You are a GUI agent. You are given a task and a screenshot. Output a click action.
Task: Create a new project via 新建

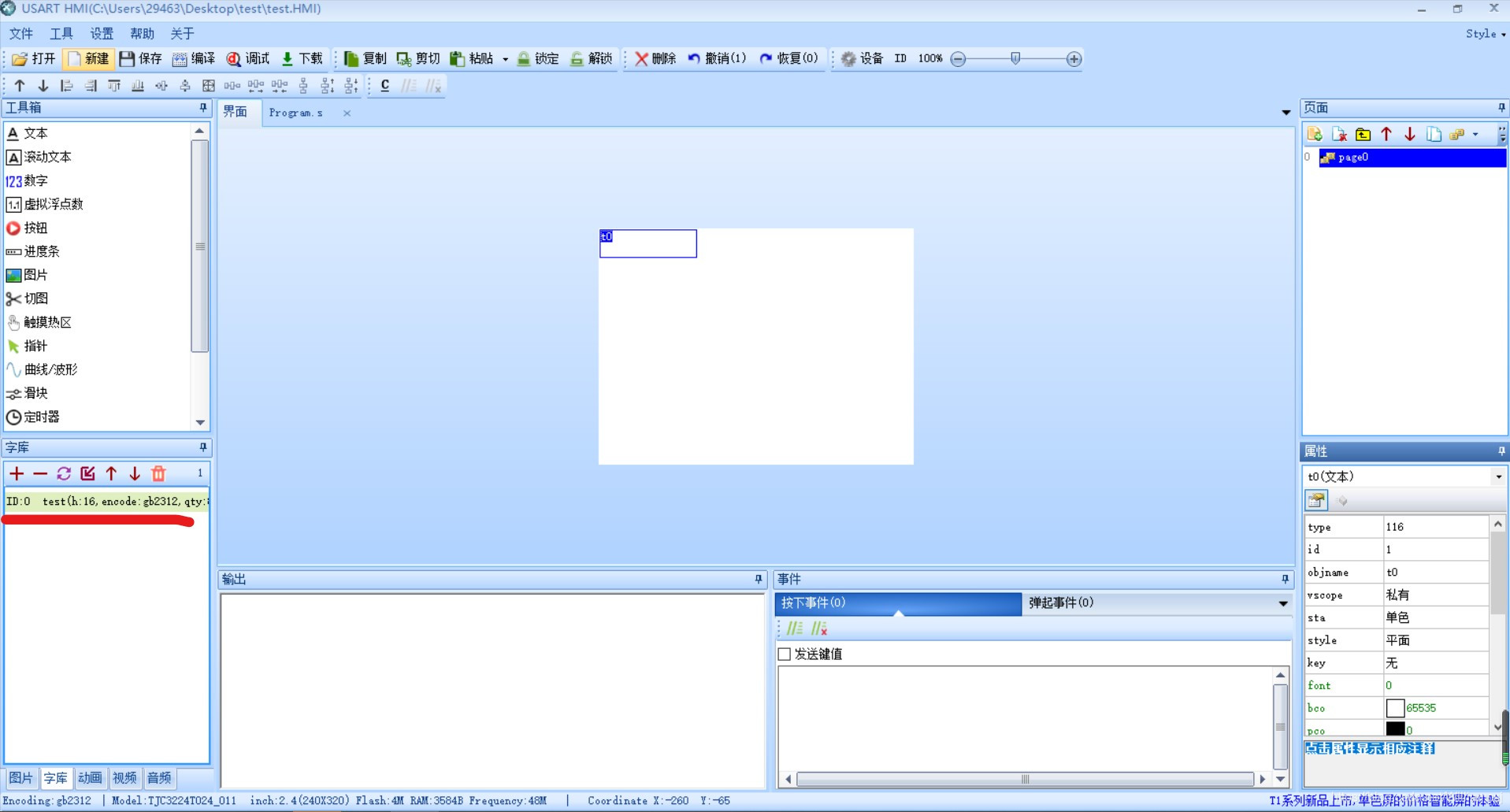[88, 59]
